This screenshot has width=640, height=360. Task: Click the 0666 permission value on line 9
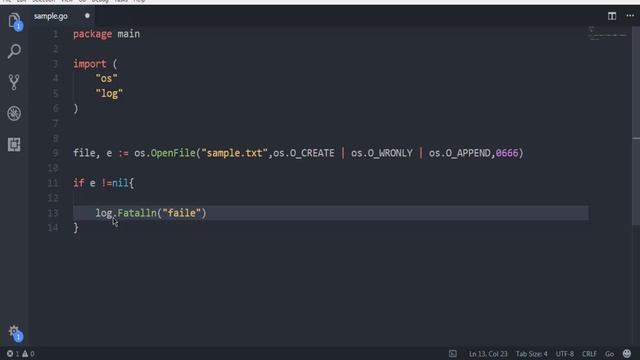click(x=507, y=153)
